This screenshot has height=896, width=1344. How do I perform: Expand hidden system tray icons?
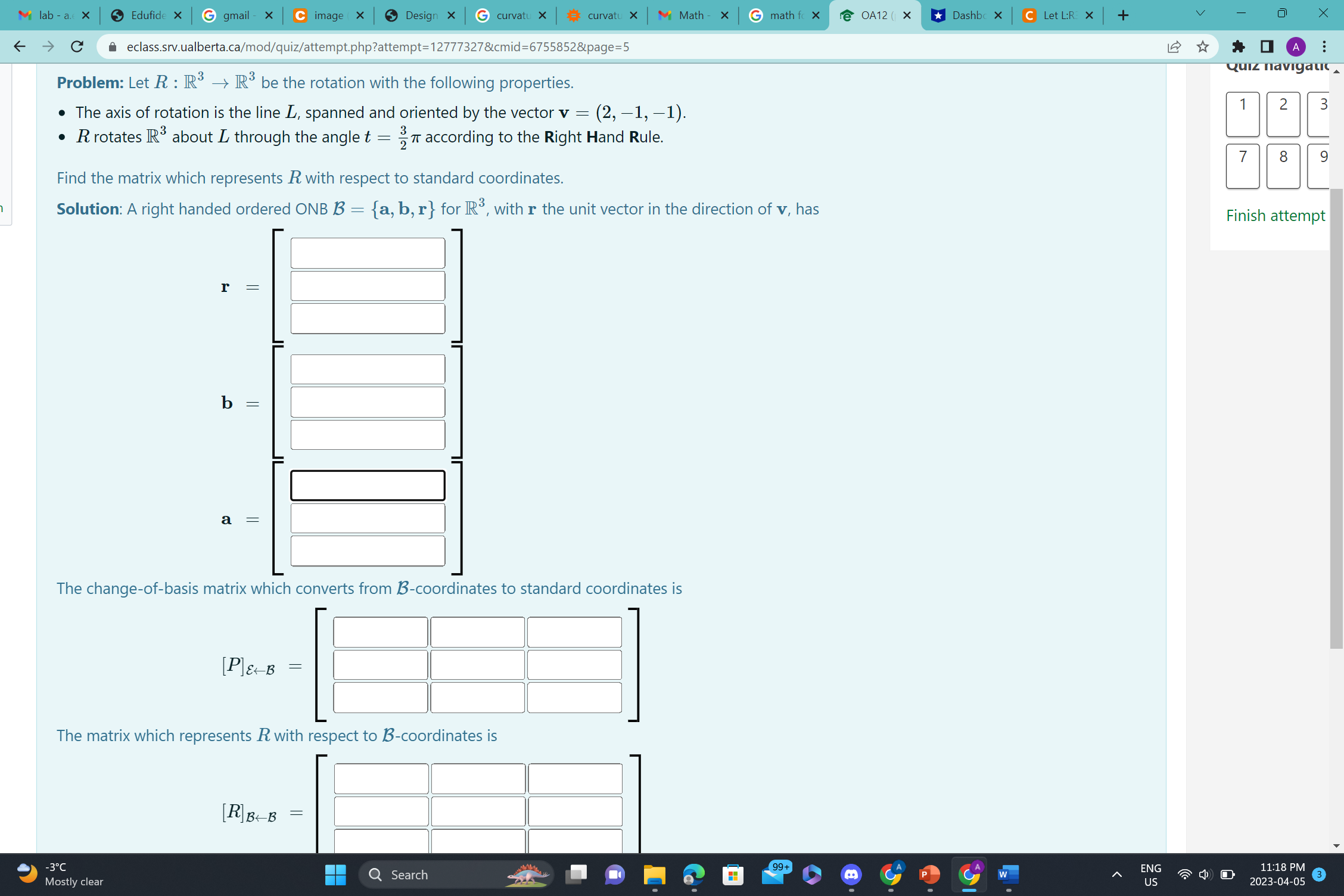1117,875
